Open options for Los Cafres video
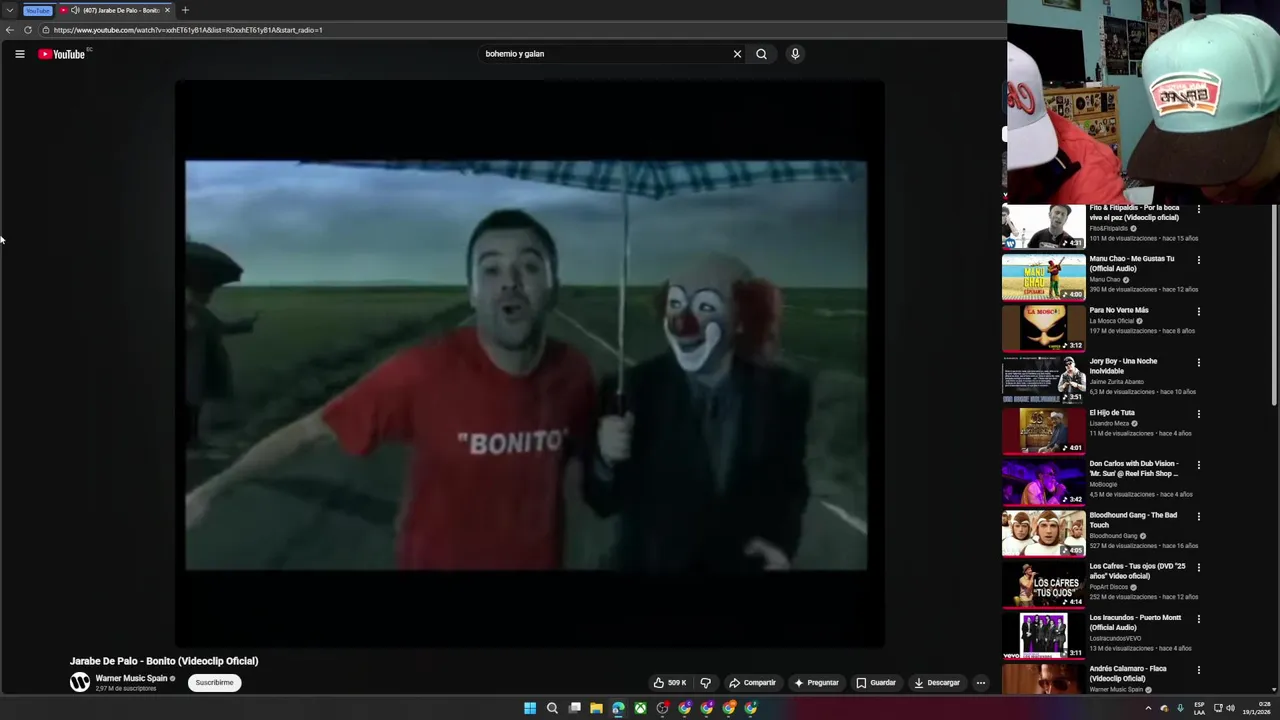This screenshot has width=1280, height=720. 1198,567
